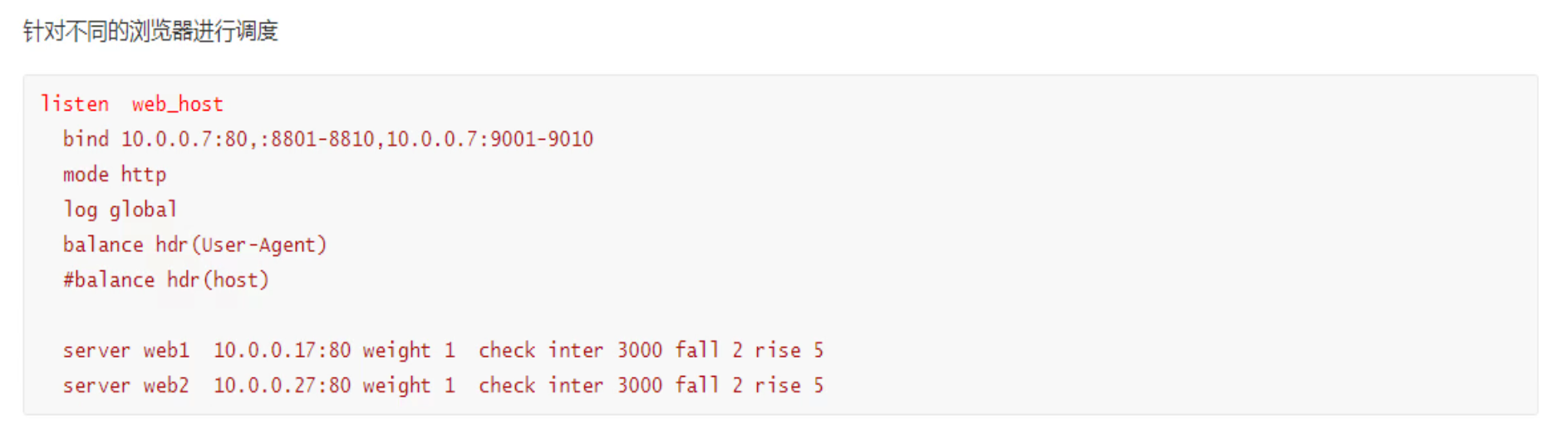This screenshot has height=435, width=1568.
Task: Click "3000" on the web1 server line
Action: (x=639, y=350)
